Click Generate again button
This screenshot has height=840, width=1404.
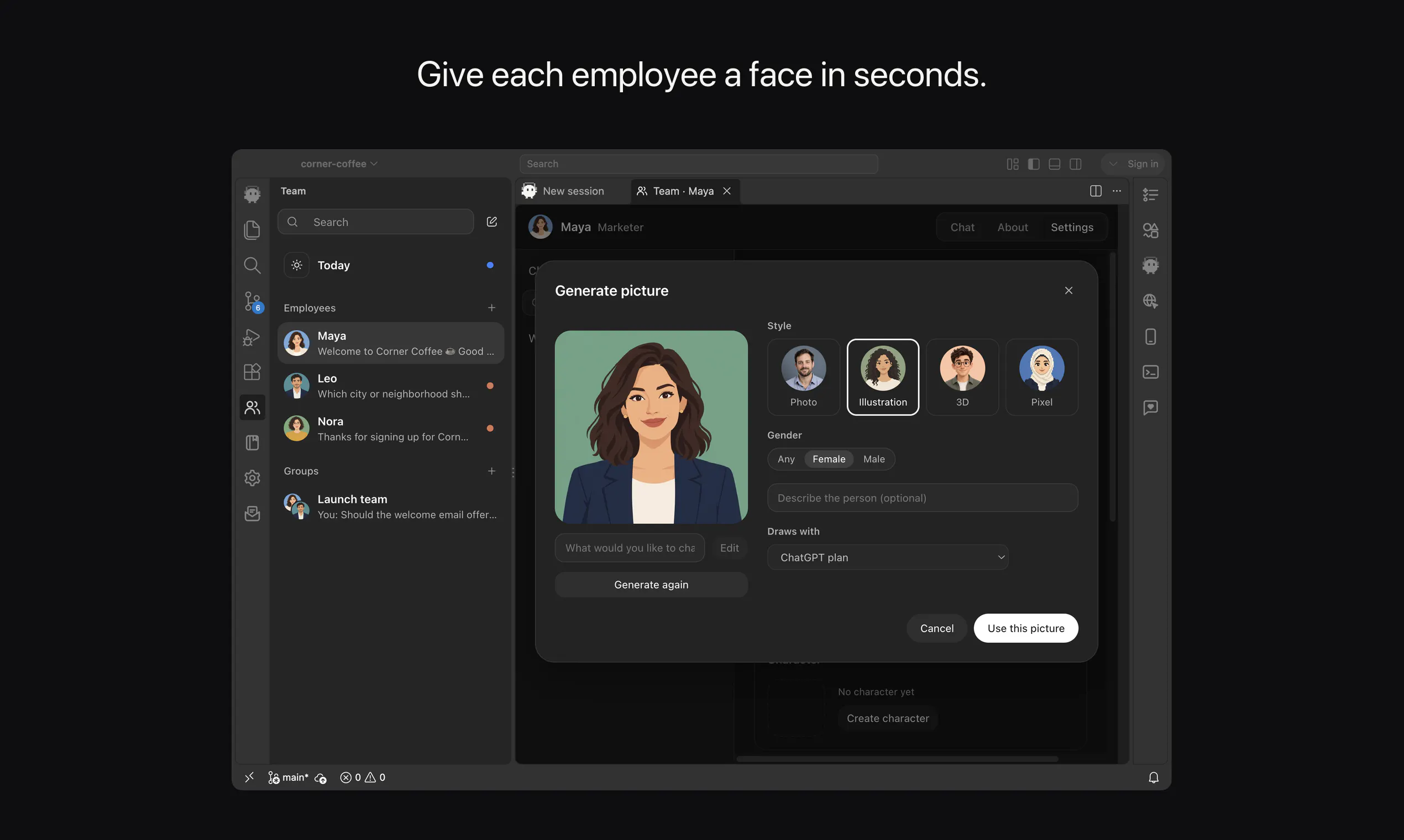(x=651, y=585)
